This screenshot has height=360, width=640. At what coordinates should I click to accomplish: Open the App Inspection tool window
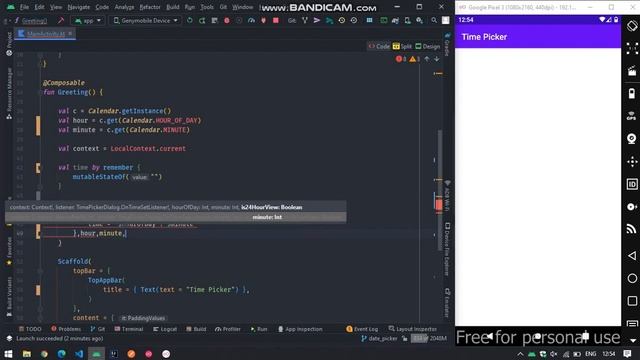300,329
